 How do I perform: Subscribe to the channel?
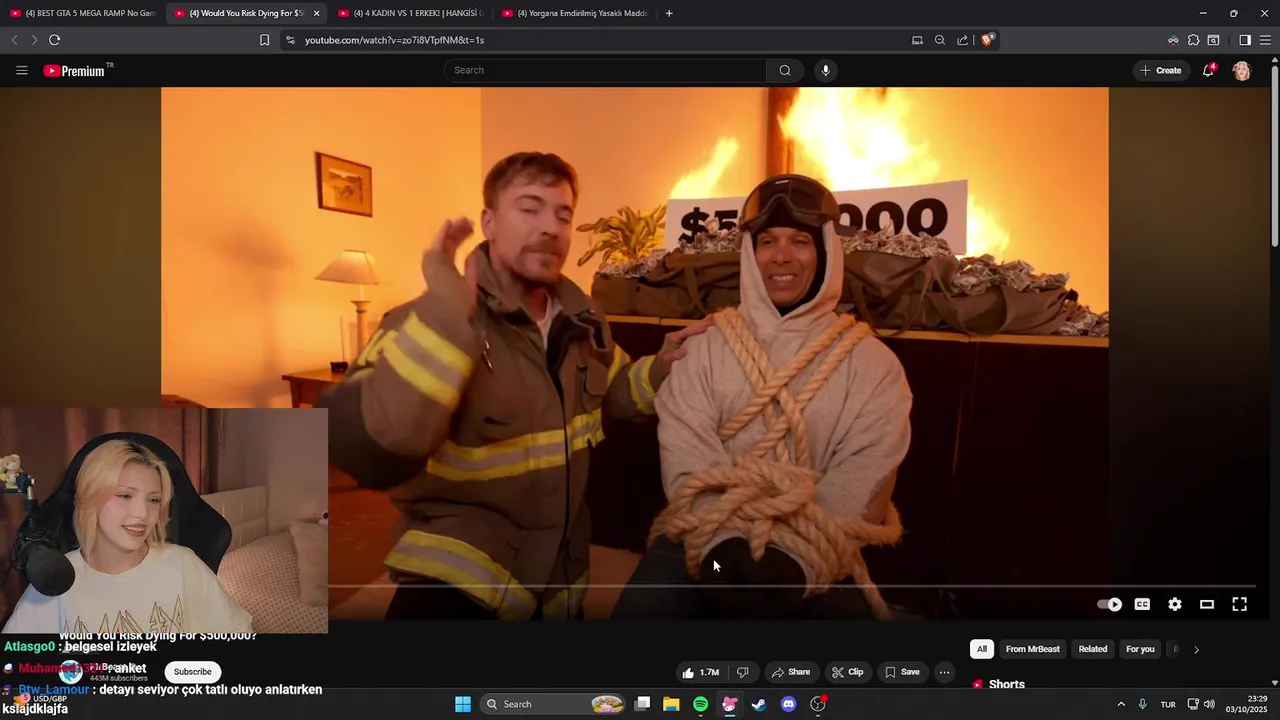[192, 672]
